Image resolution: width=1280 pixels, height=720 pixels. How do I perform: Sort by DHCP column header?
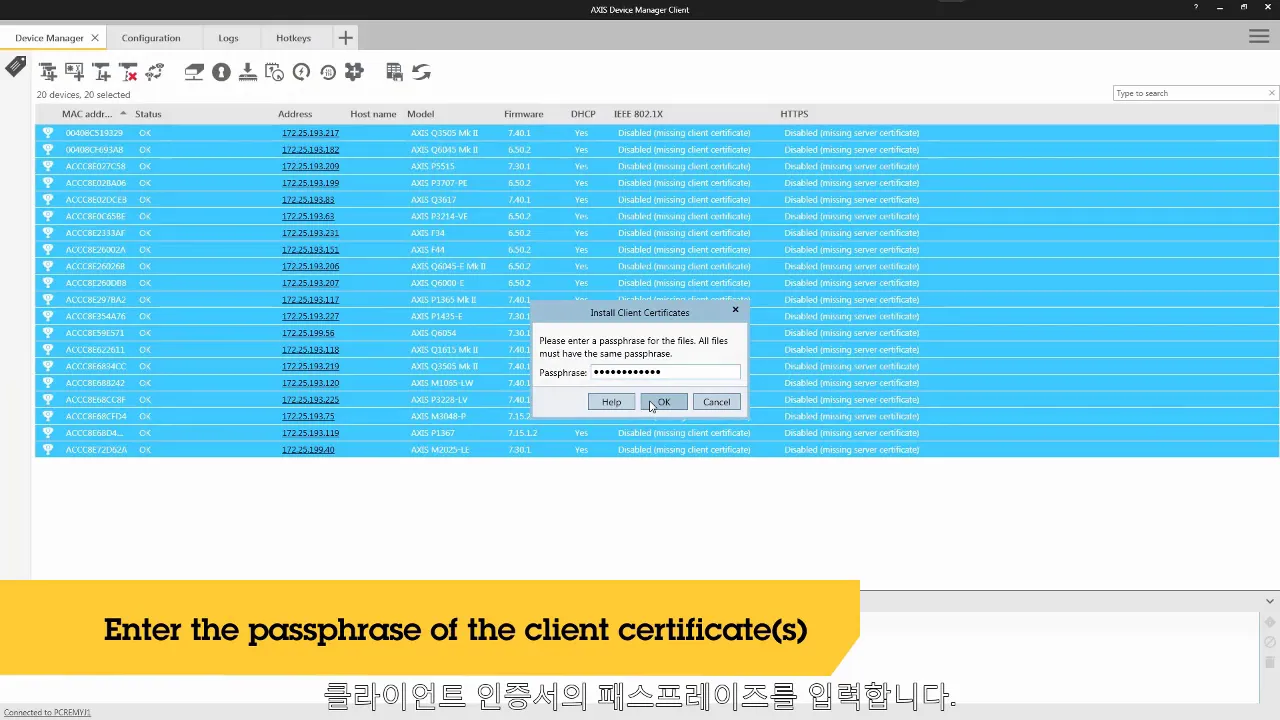583,114
